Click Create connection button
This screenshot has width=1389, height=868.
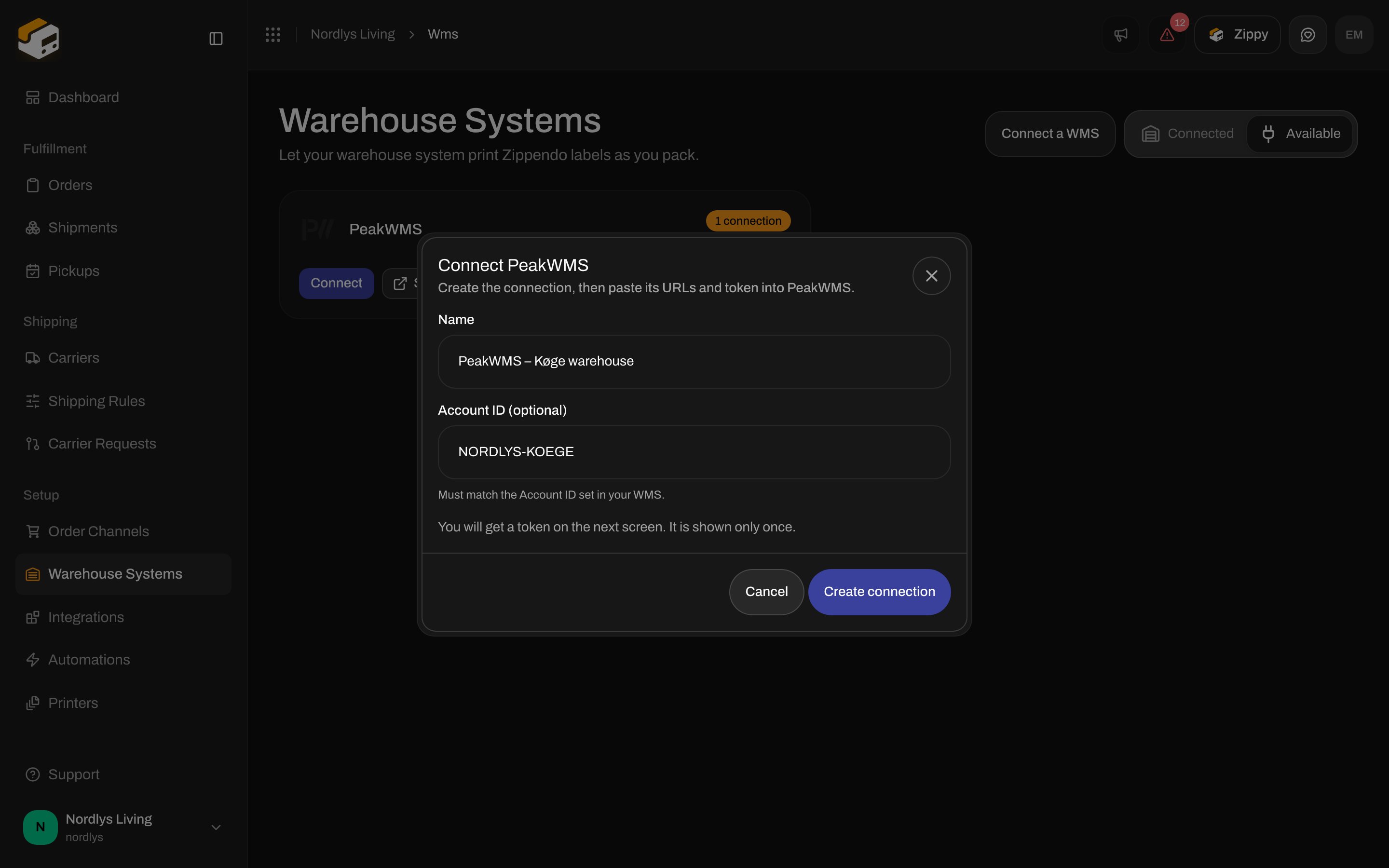879,592
